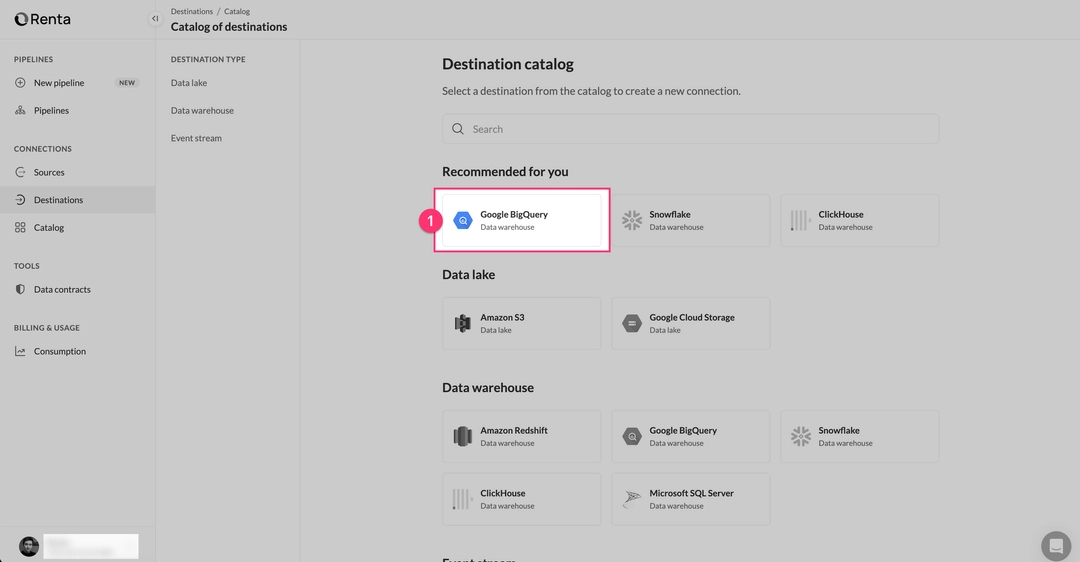1080x562 pixels.
Task: Click the Data warehouse section Snowflake icon
Action: (800, 436)
